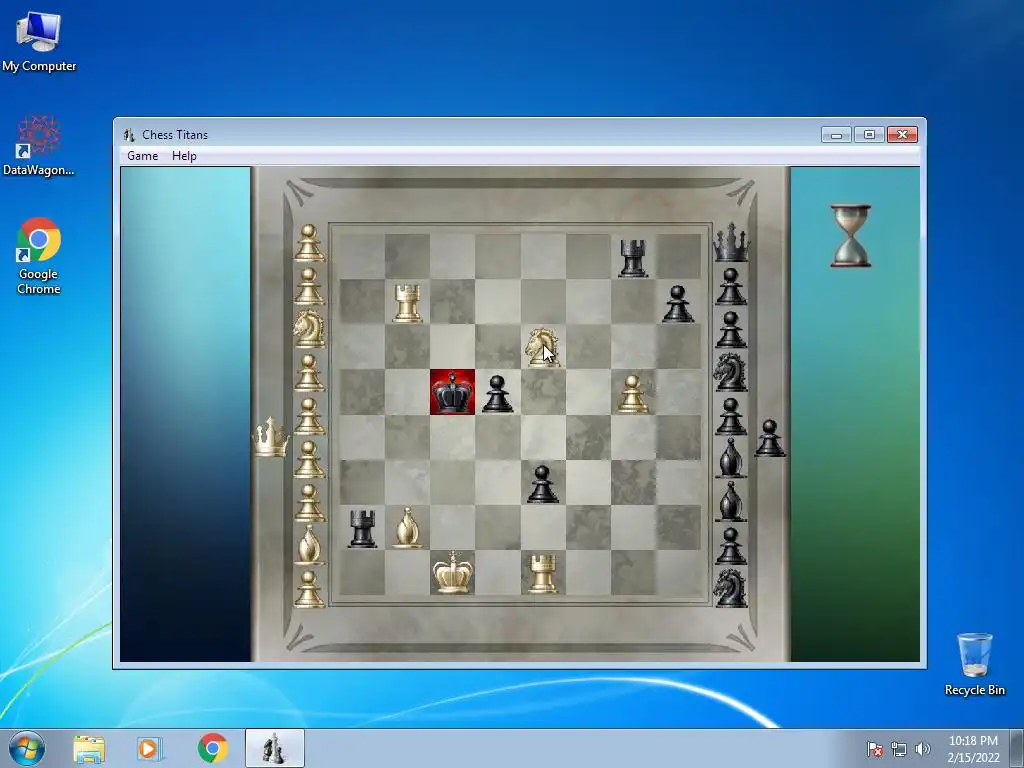The width and height of the screenshot is (1024, 768).
Task: Select the white king on the bottom row
Action: pos(453,572)
